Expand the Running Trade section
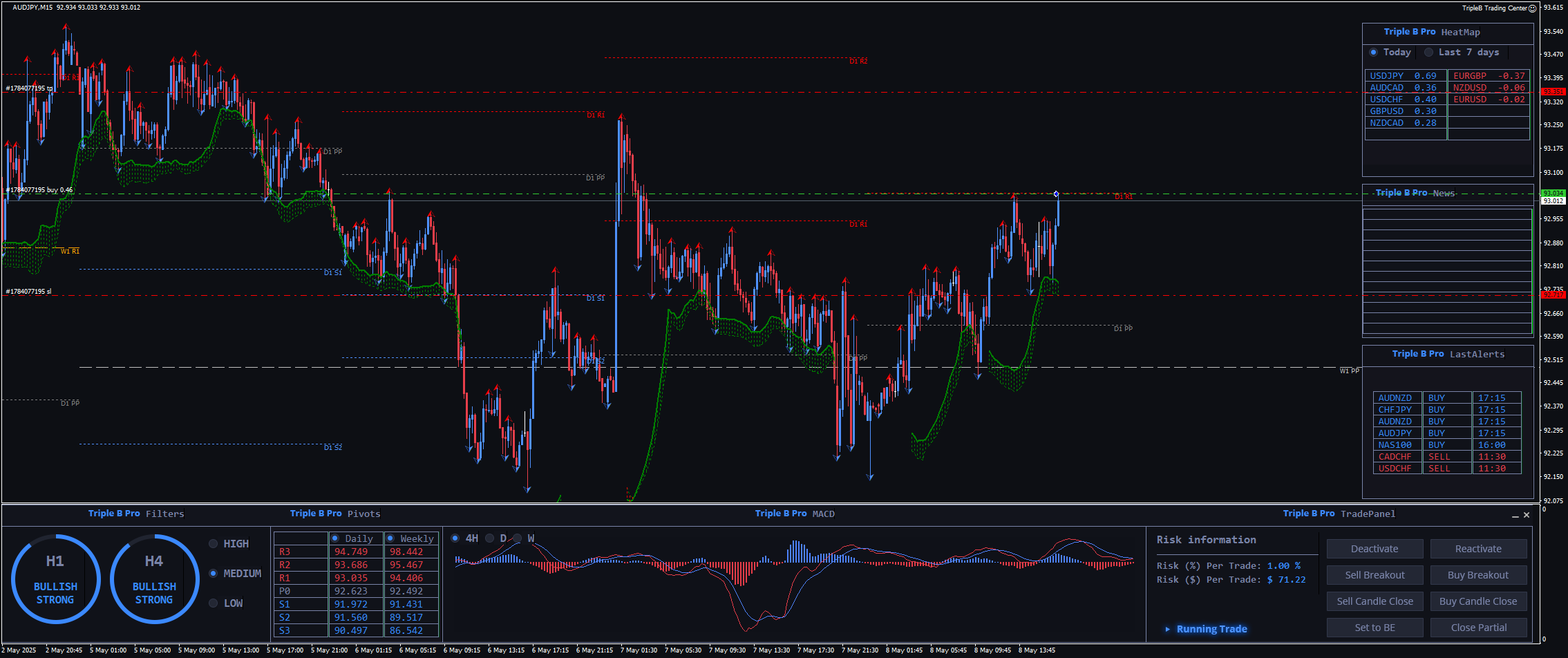 point(1168,629)
